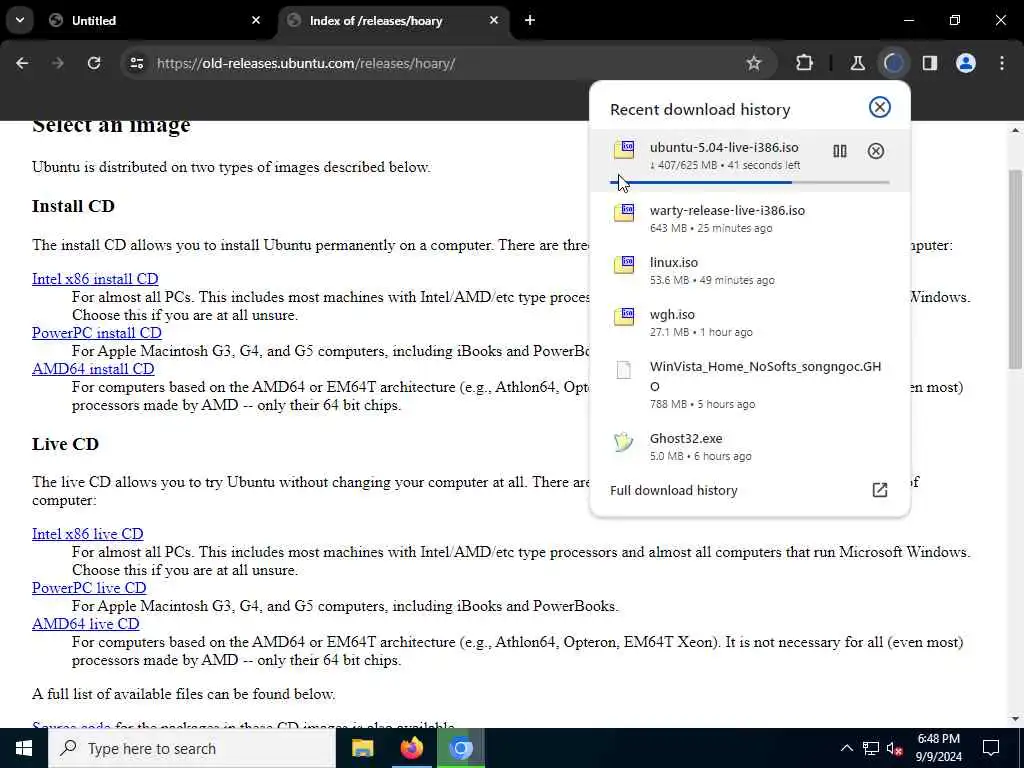Click the scrollbar down arrow
This screenshot has width=1024, height=768.
pos(1015,719)
